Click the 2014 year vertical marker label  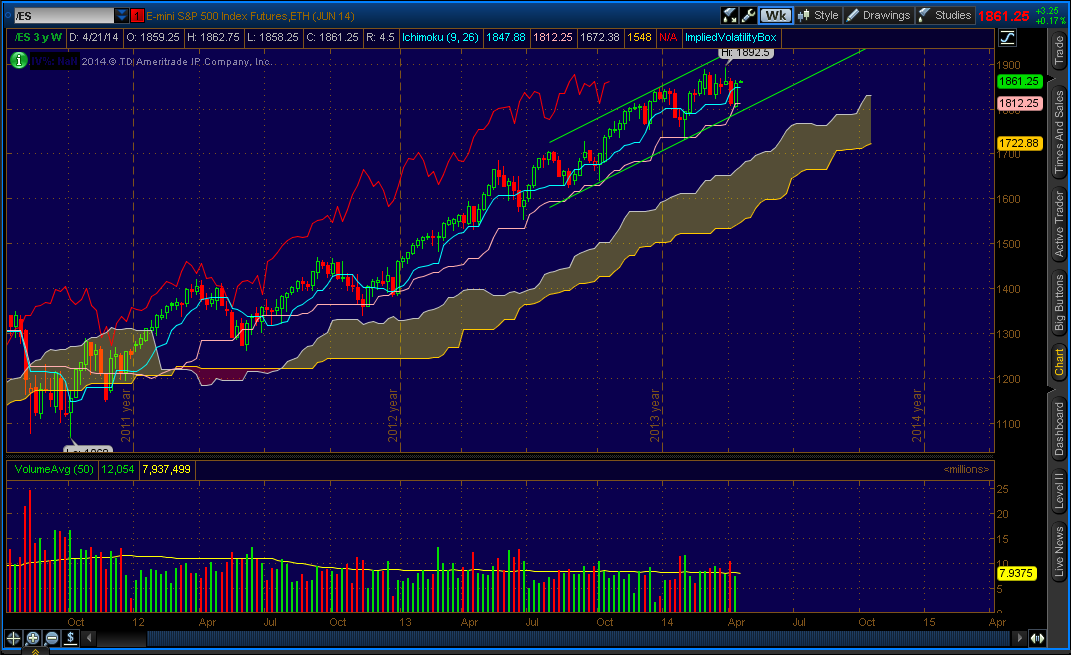(917, 416)
